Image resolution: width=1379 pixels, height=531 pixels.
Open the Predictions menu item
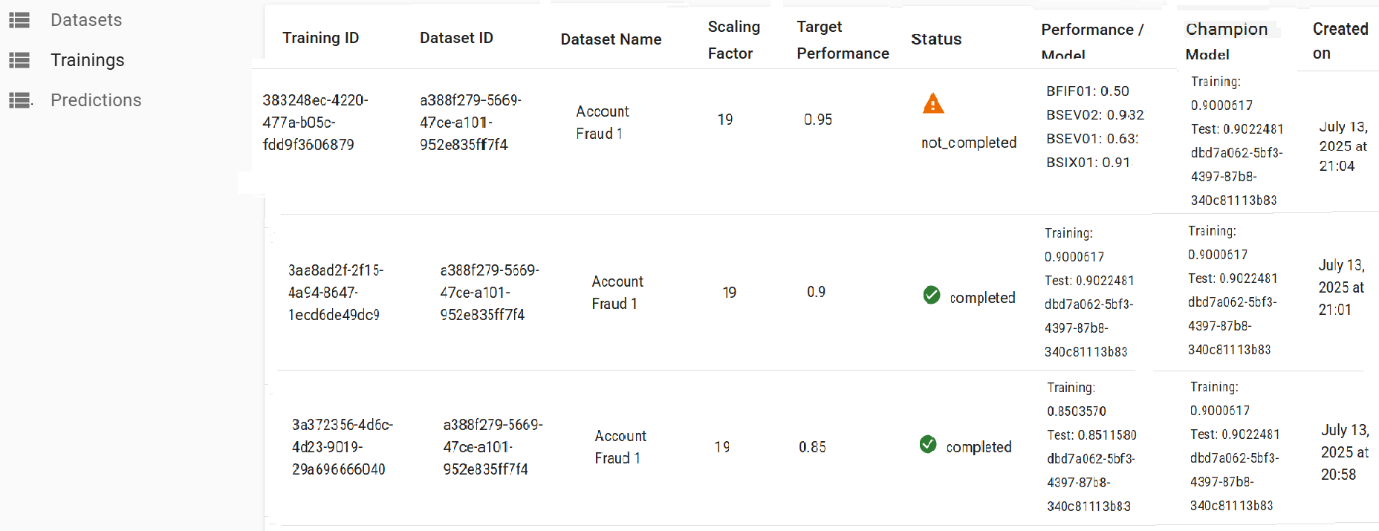coord(96,100)
